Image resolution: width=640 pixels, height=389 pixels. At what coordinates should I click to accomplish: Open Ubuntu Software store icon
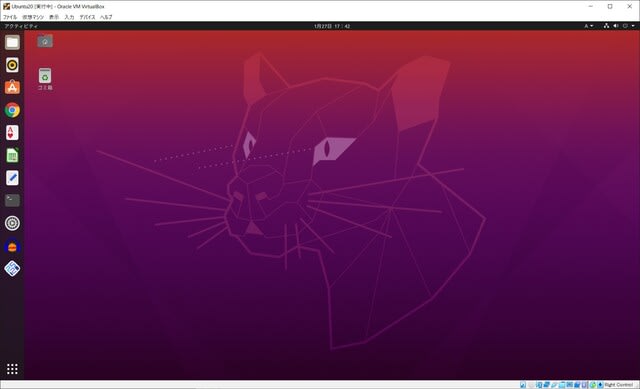click(12, 87)
